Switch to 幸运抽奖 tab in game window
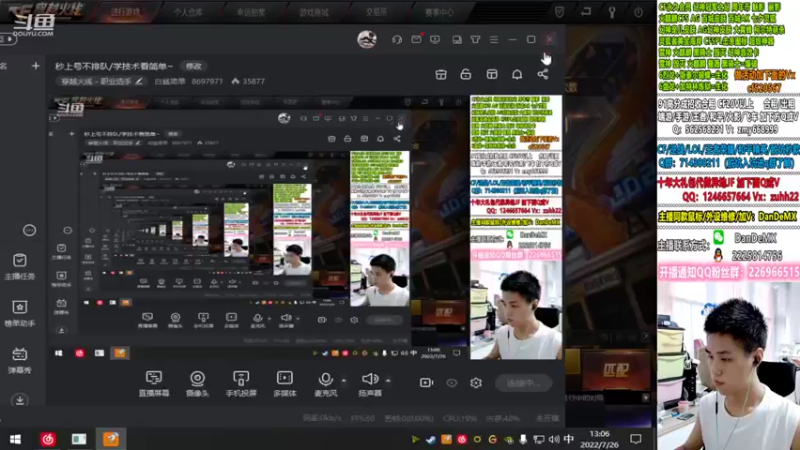This screenshot has height=450, width=800. pos(251,12)
